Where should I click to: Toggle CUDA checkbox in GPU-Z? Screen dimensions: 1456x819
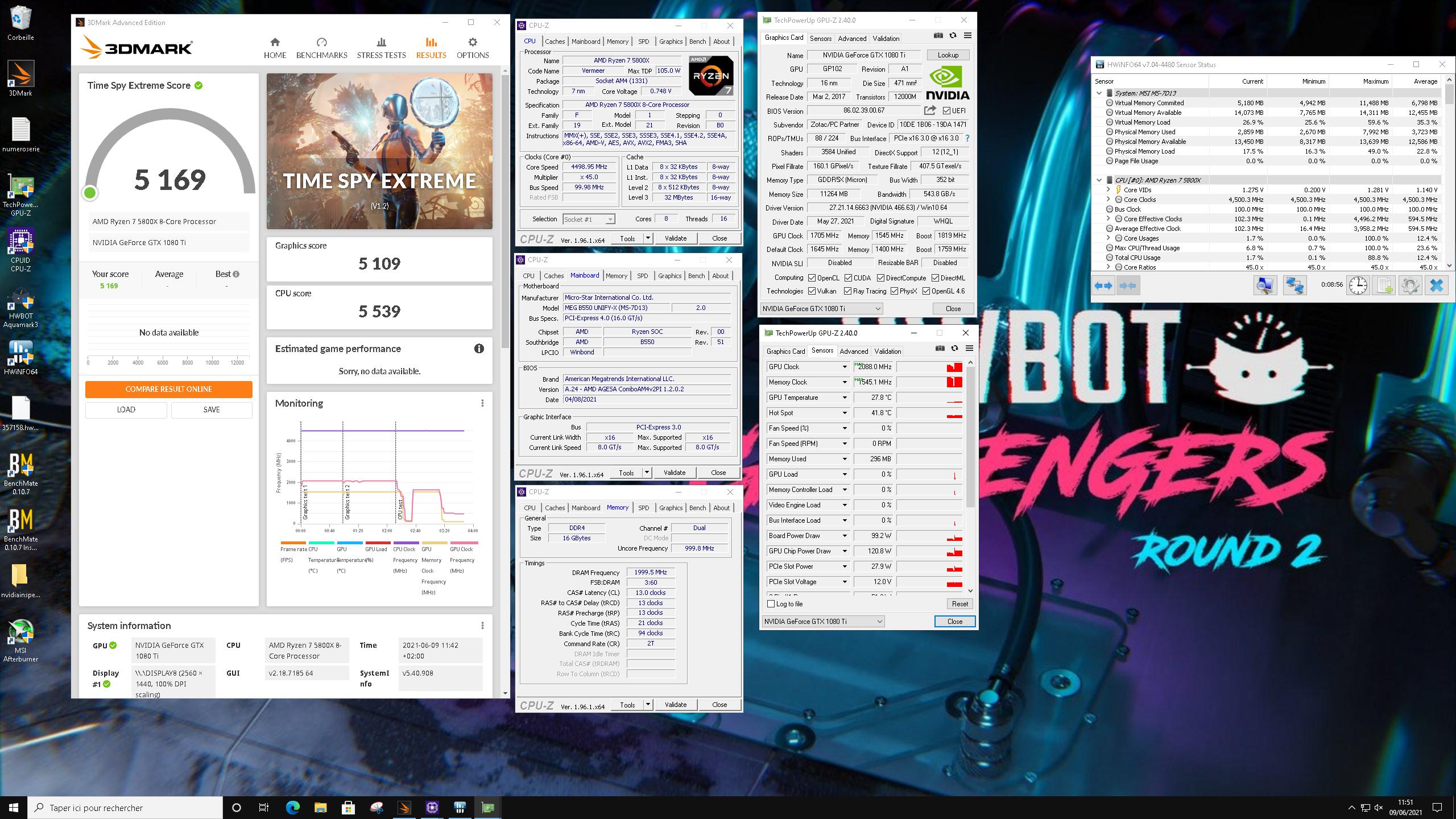tap(848, 278)
